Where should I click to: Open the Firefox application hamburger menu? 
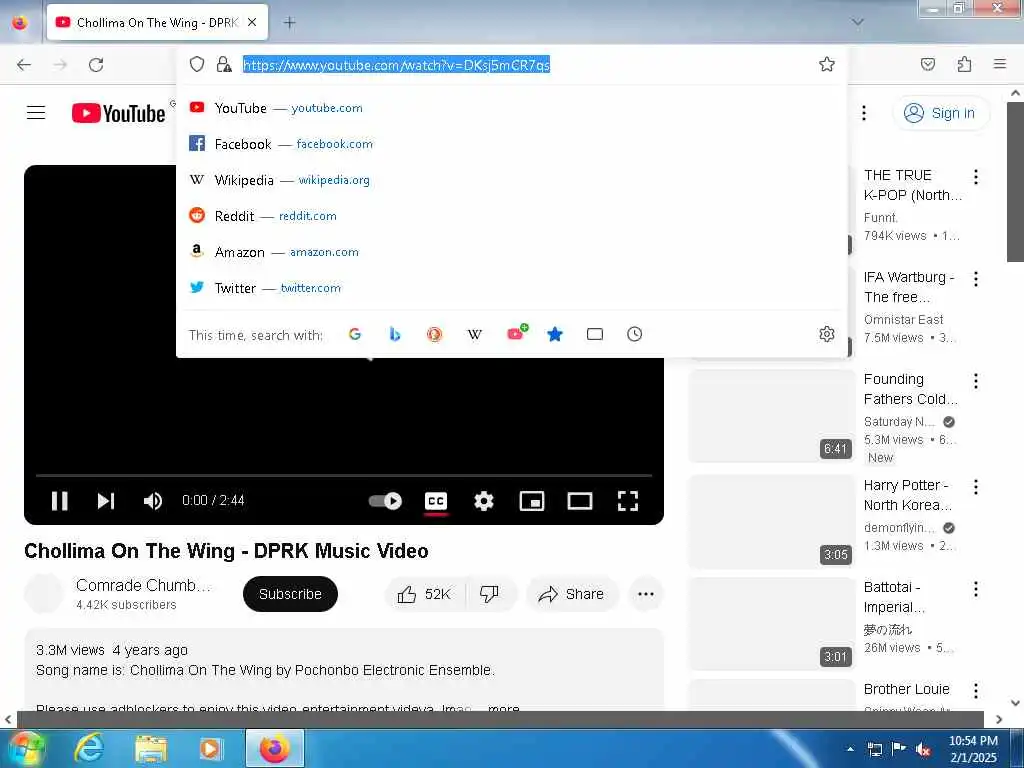point(1000,64)
